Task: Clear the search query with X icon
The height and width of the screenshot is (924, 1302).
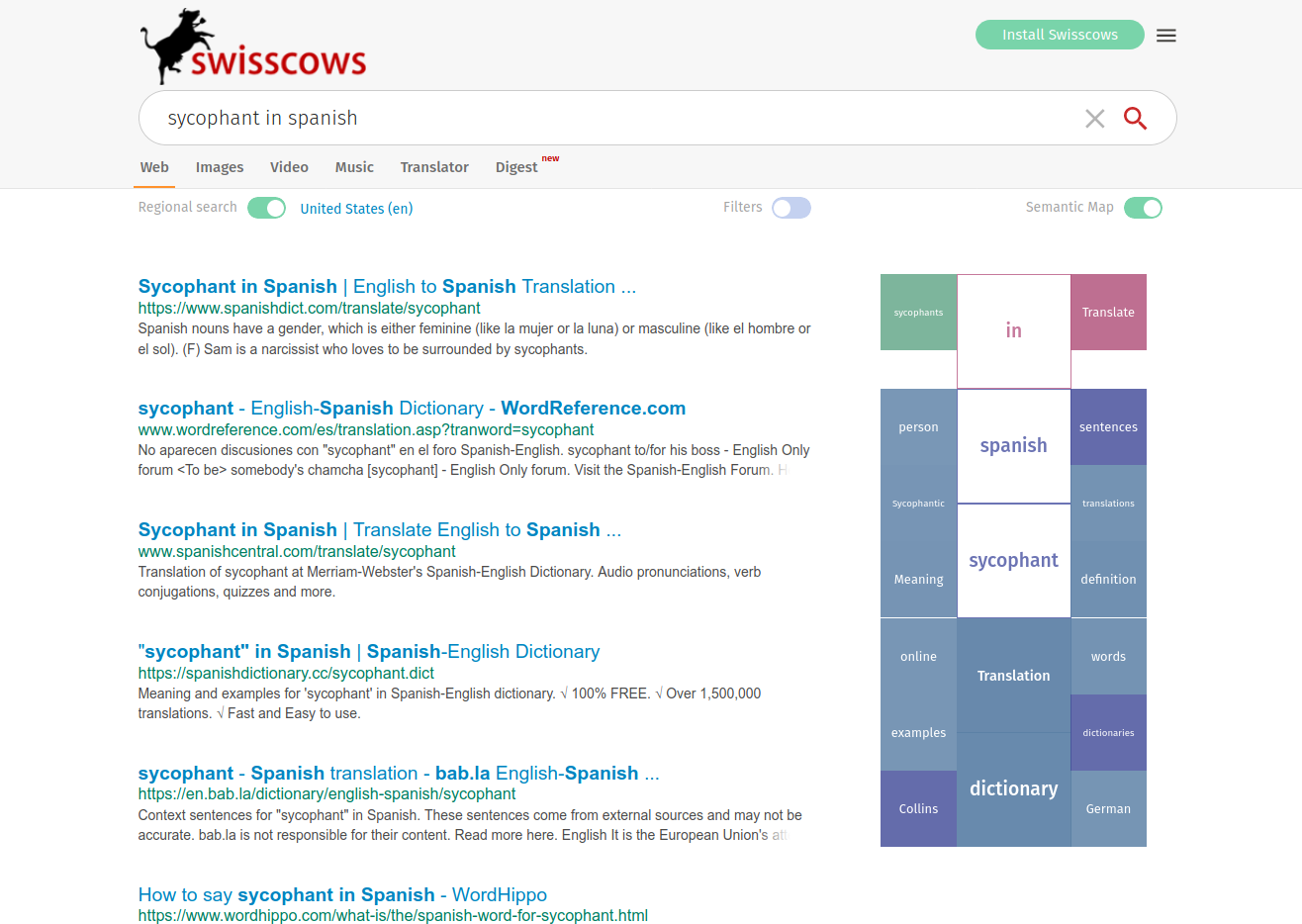Action: click(1094, 119)
